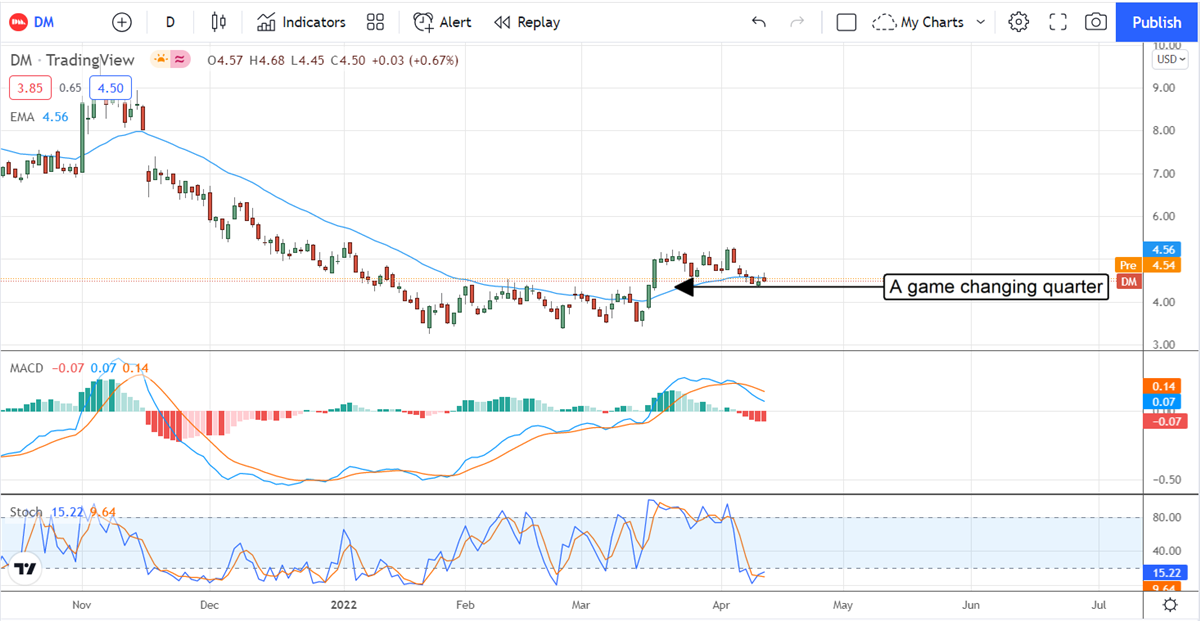Select the 'A game changing quarter' text label

[996, 288]
